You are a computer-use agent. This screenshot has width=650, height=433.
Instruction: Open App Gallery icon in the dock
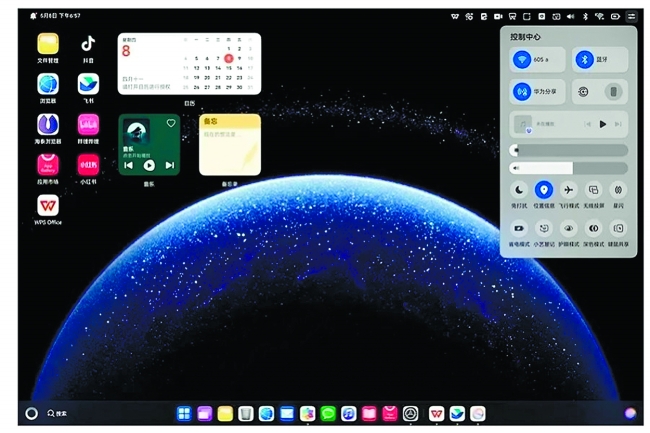pos(390,414)
